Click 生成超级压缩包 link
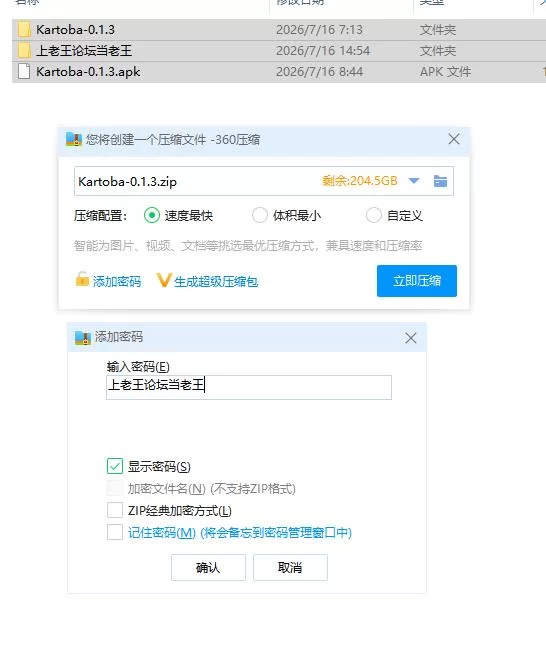546x647 pixels. pyautogui.click(x=216, y=282)
